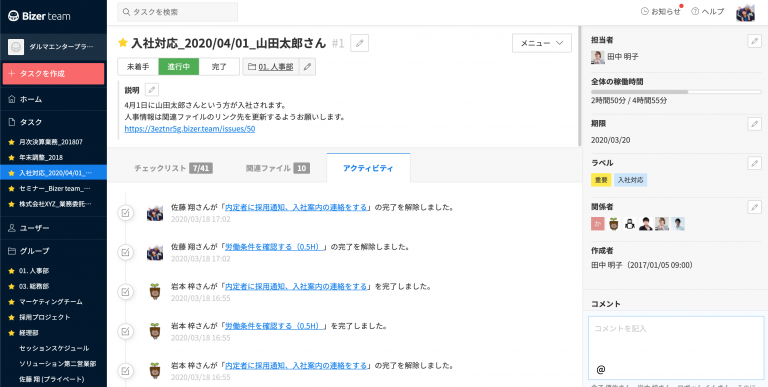Edit the 期限 deadline pencil icon

pos(755,124)
